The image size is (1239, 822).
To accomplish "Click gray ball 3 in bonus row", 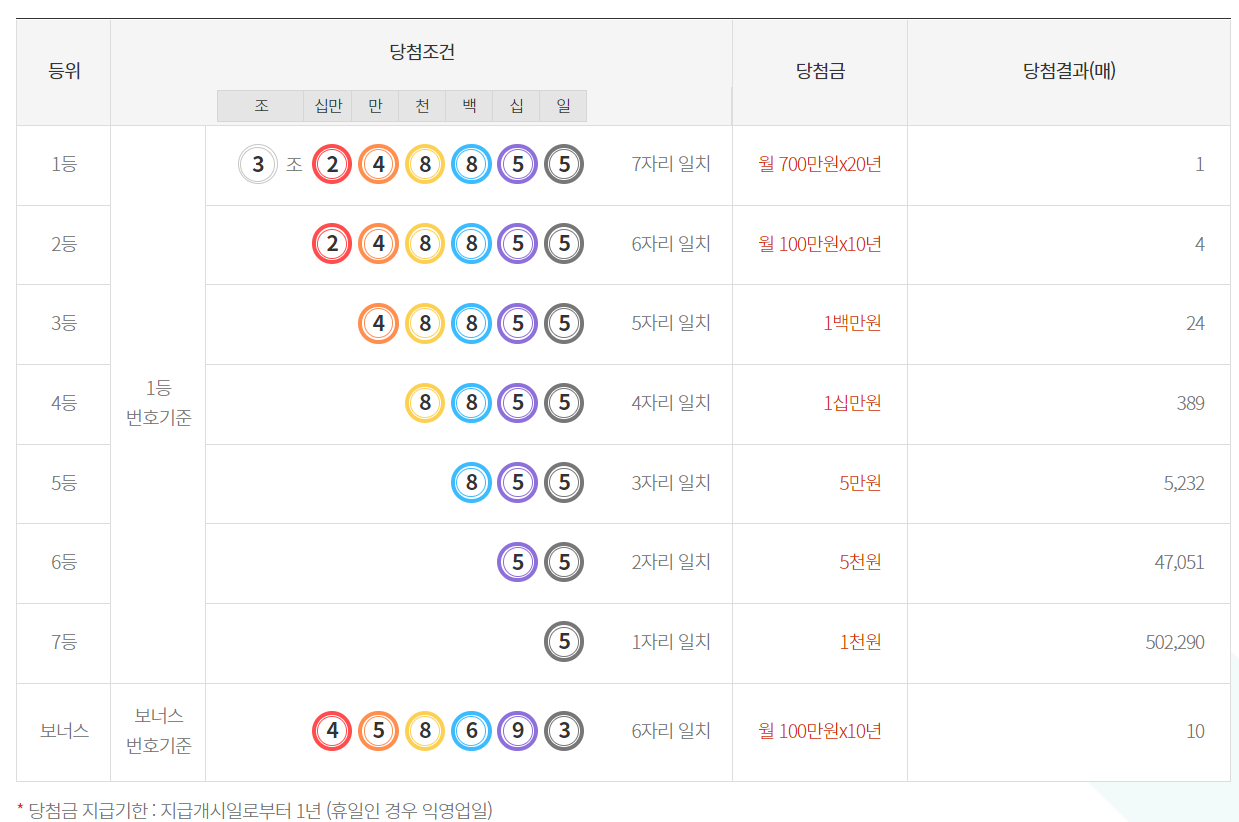I will [564, 731].
